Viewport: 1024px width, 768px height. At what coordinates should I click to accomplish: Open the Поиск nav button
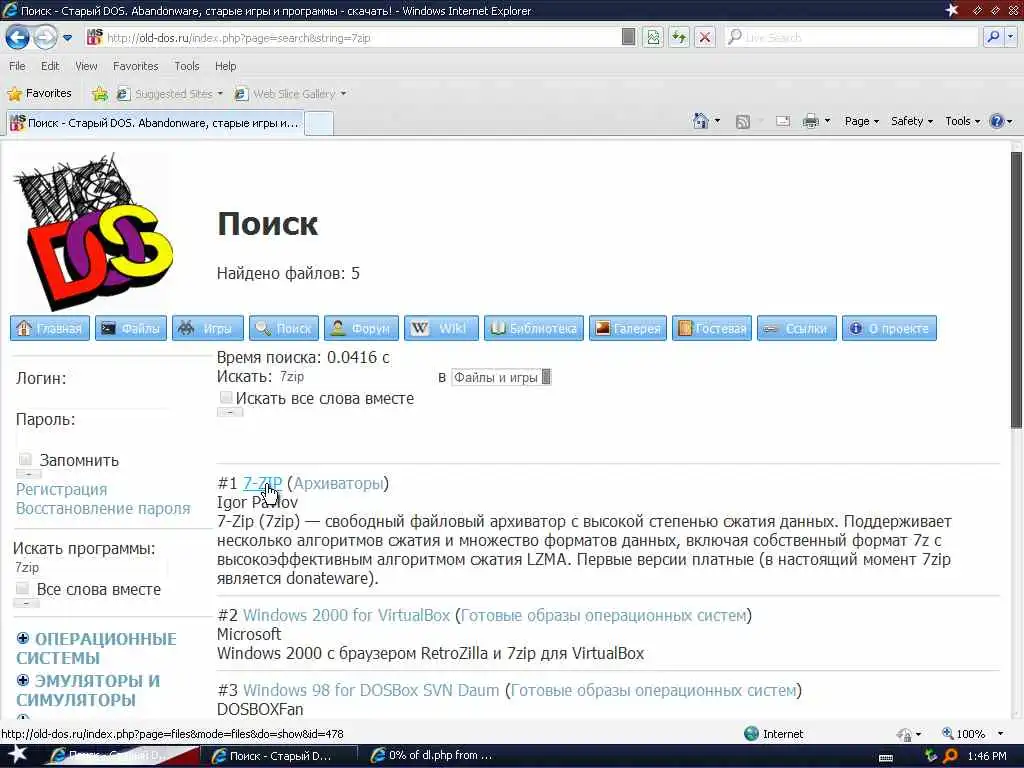point(284,328)
